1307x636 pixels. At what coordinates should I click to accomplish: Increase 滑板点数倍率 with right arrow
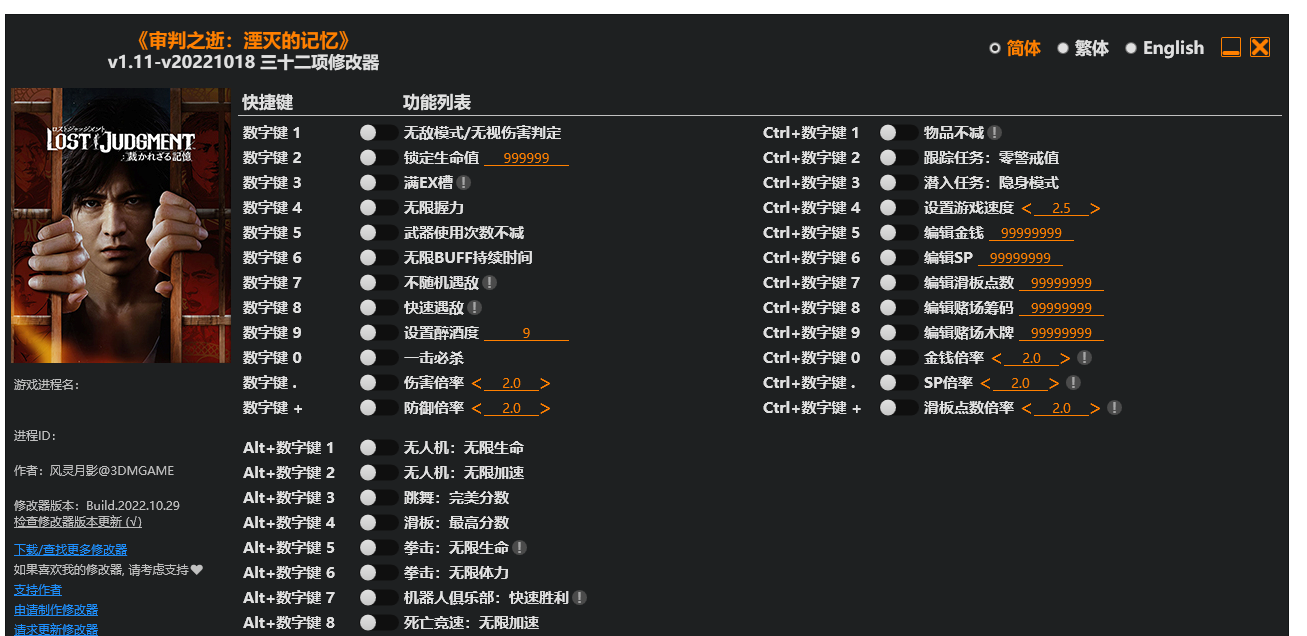[x=1095, y=408]
